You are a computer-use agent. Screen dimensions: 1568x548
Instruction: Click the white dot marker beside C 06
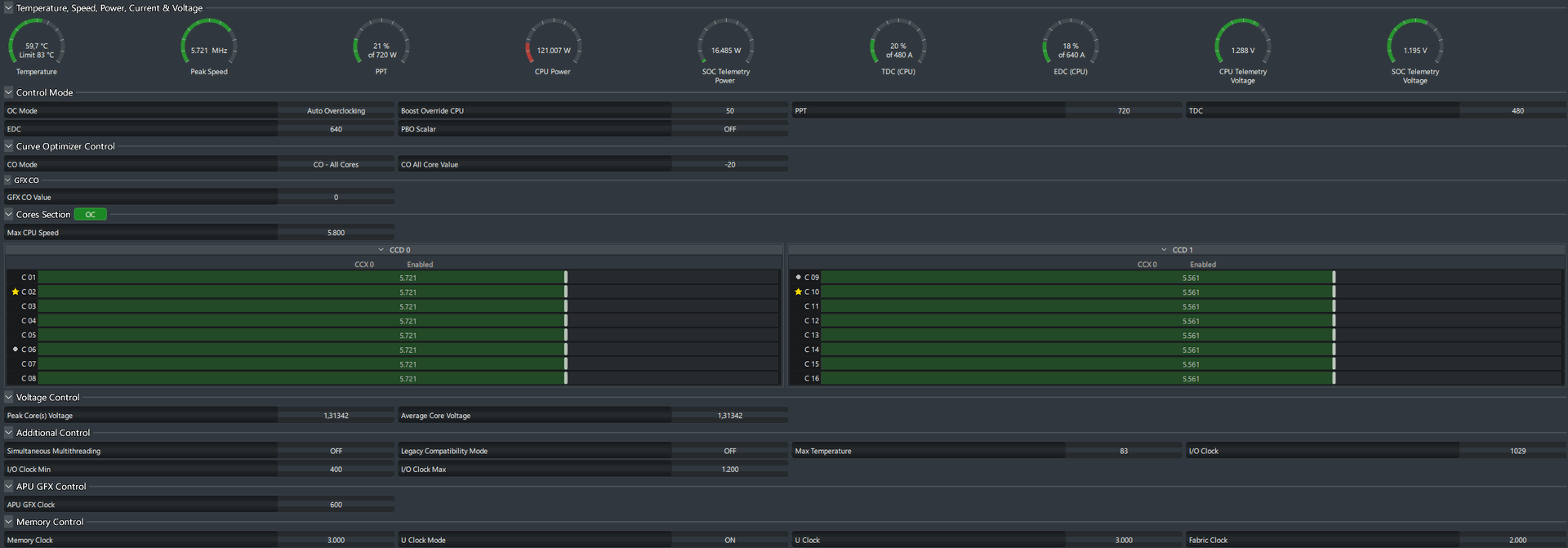[16, 350]
